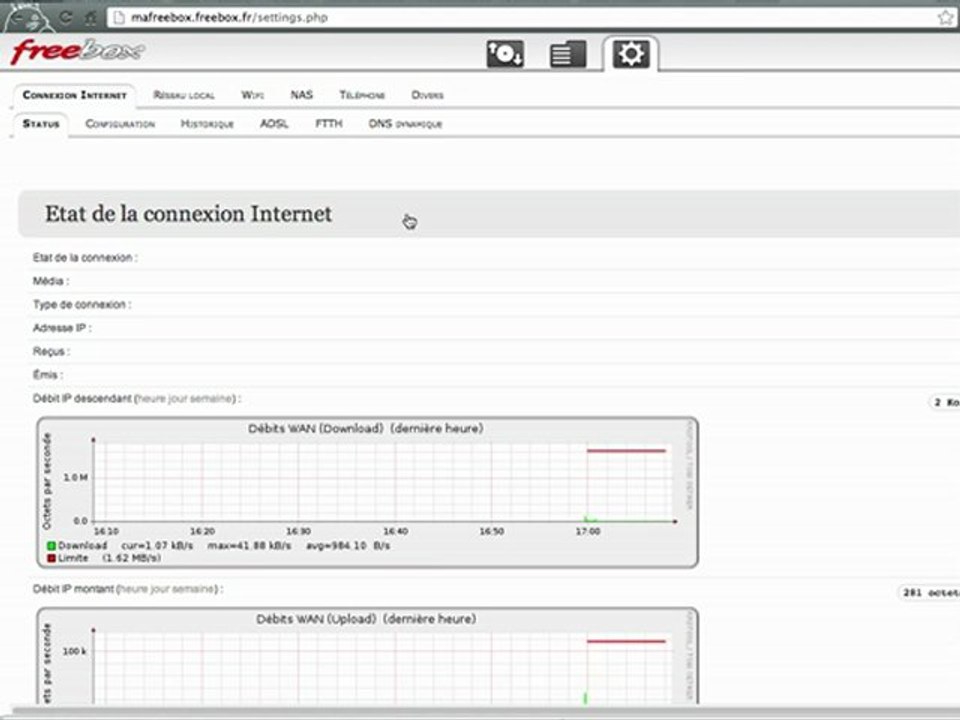Viewport: 960px width, 720px height.
Task: Click 'semaine' link for Débit IP montant
Action: click(x=193, y=589)
